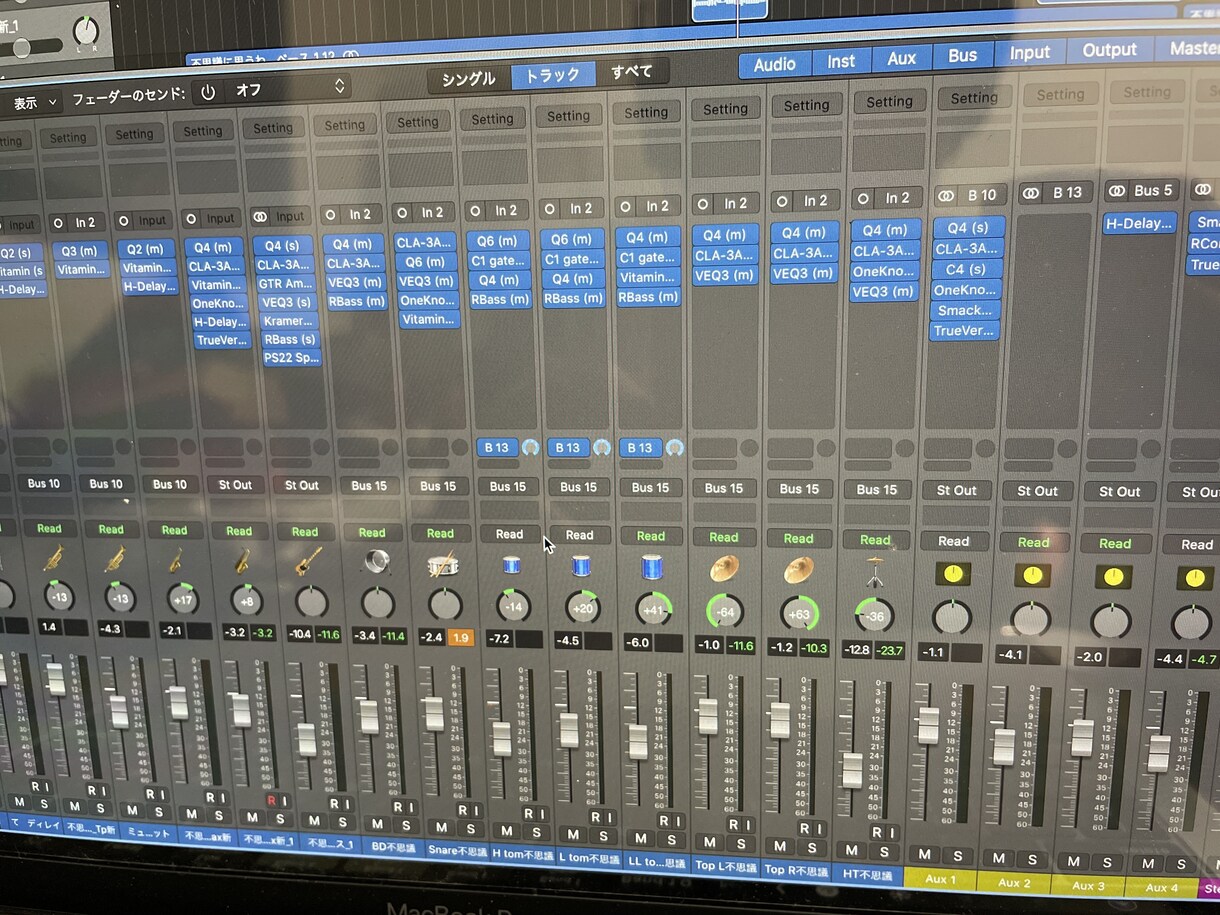Image resolution: width=1220 pixels, height=915 pixels.
Task: Switch to the すべて mixer view
Action: tap(632, 72)
